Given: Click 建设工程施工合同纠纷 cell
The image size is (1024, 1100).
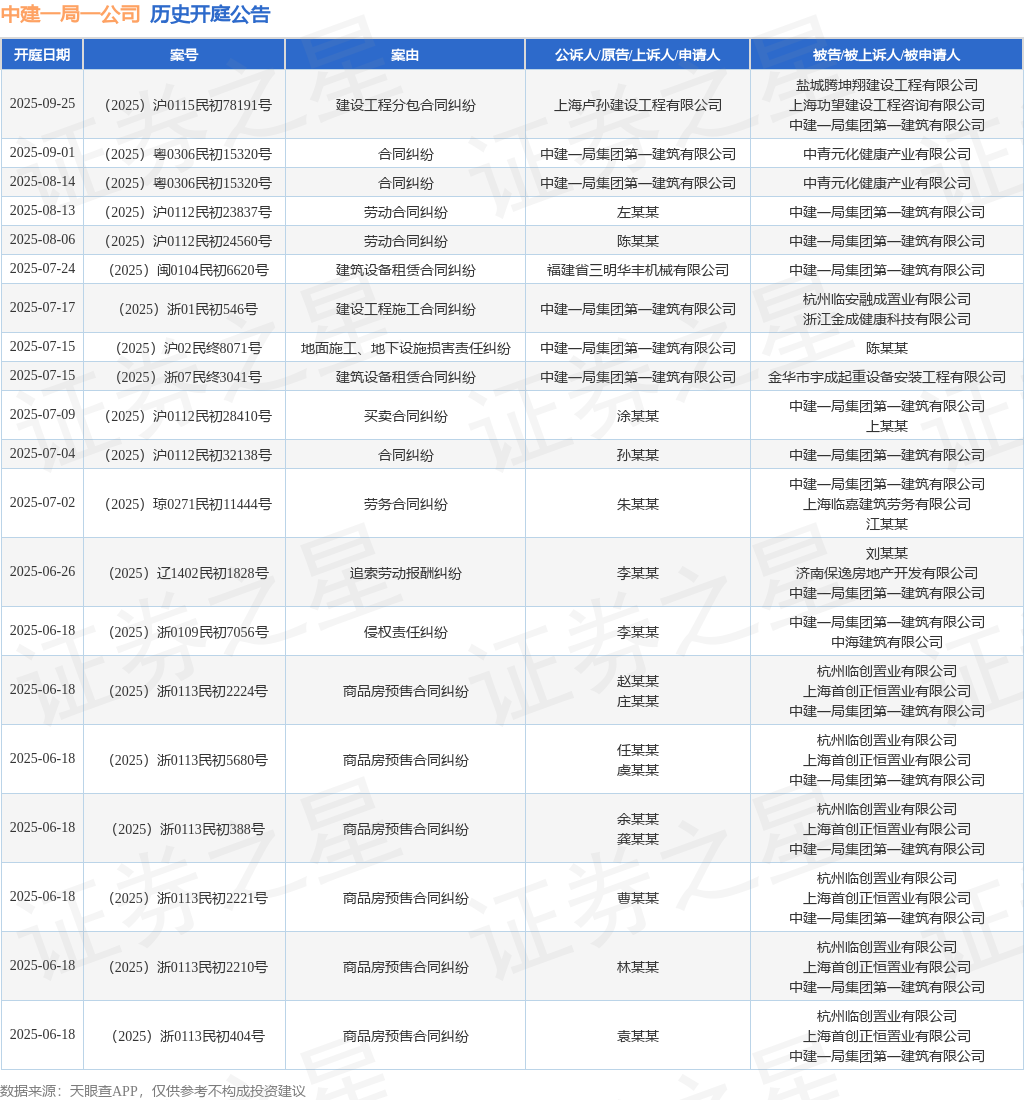Looking at the screenshot, I should pos(405,309).
